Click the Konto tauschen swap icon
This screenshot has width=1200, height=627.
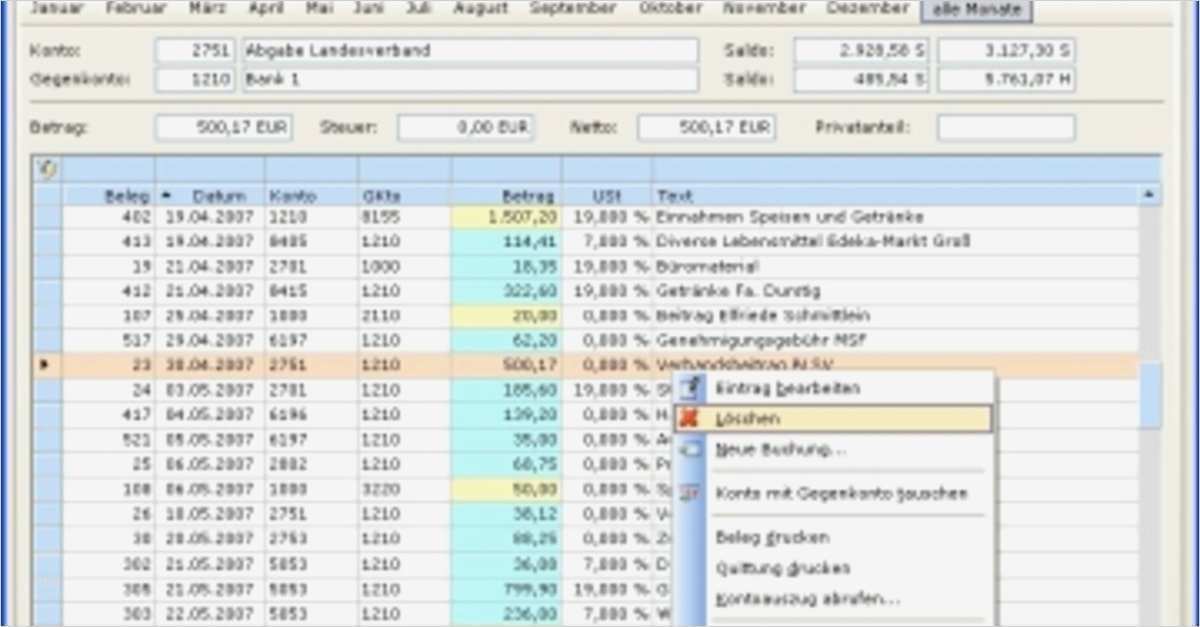[x=689, y=493]
